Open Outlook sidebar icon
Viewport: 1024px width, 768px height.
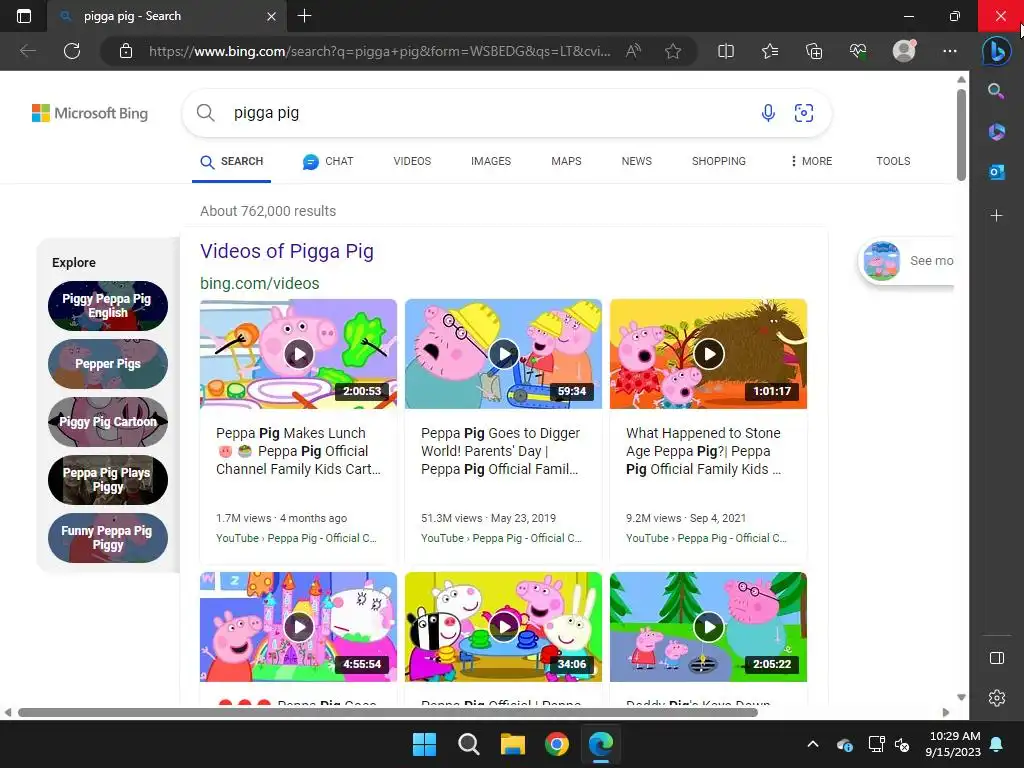click(996, 172)
